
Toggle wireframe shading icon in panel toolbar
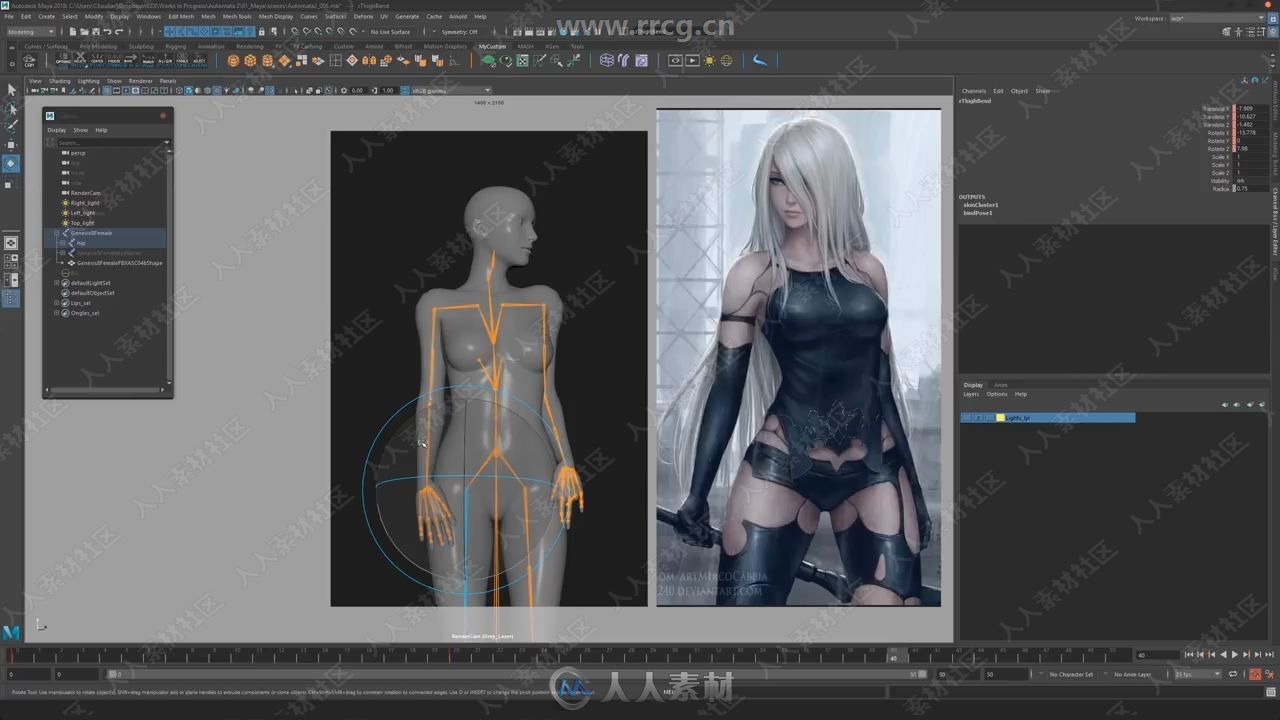point(179,90)
